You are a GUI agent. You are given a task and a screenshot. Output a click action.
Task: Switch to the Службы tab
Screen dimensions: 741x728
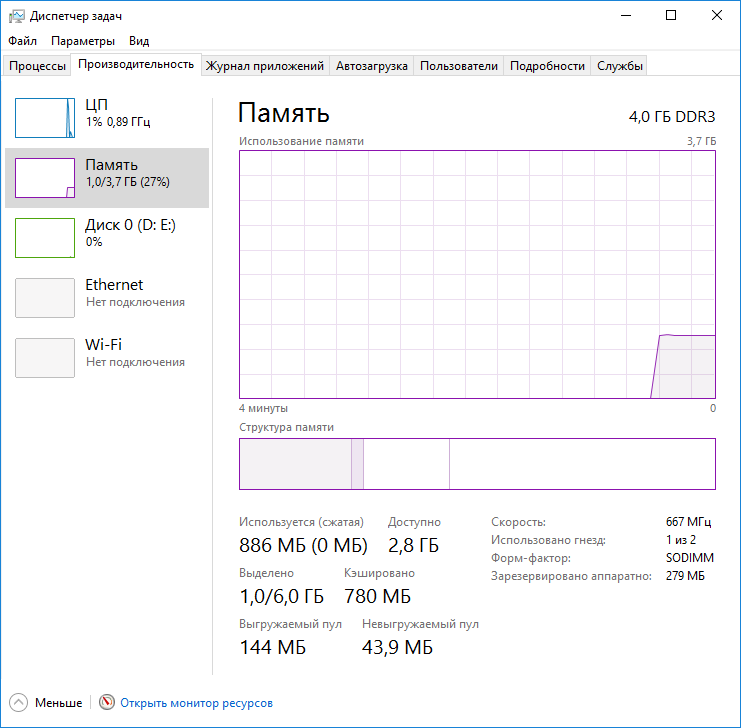coord(620,66)
